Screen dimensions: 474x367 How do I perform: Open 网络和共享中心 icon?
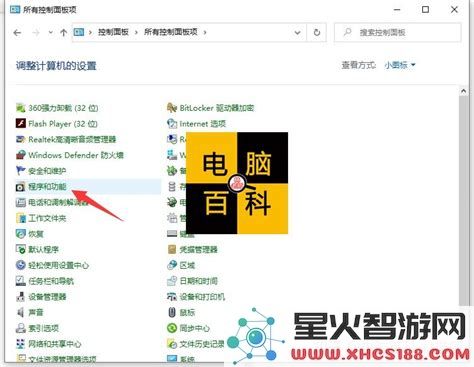pos(21,344)
